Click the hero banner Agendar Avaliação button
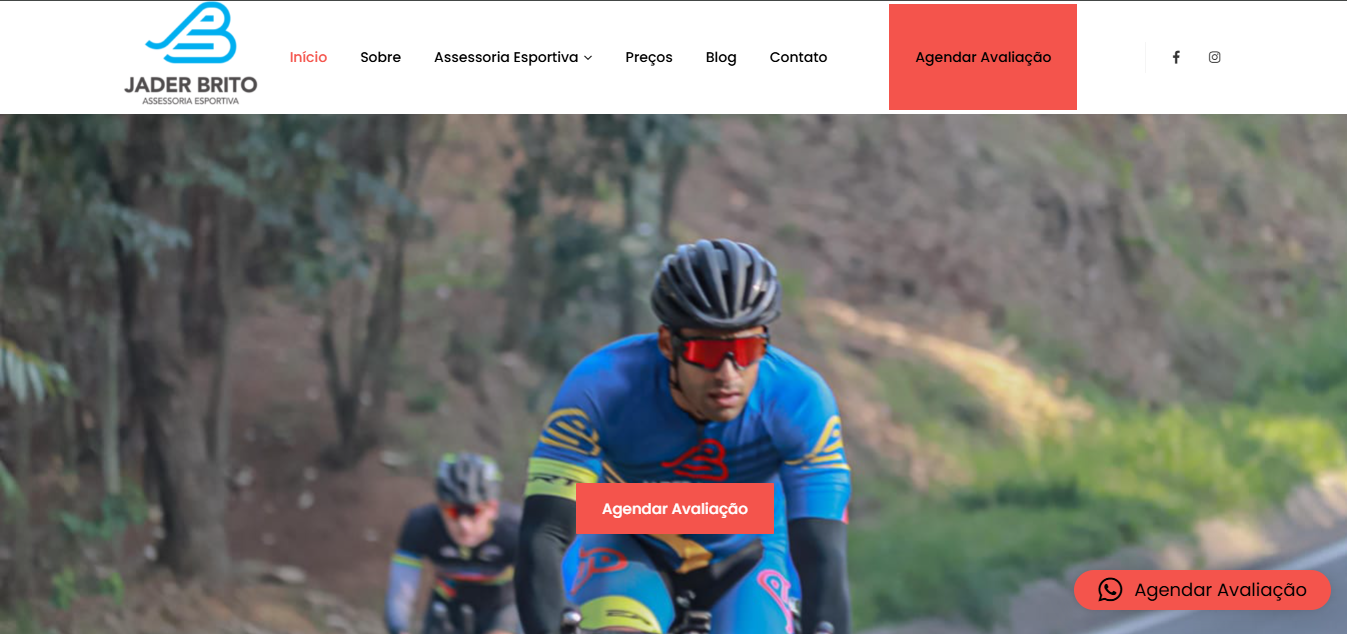 (675, 508)
